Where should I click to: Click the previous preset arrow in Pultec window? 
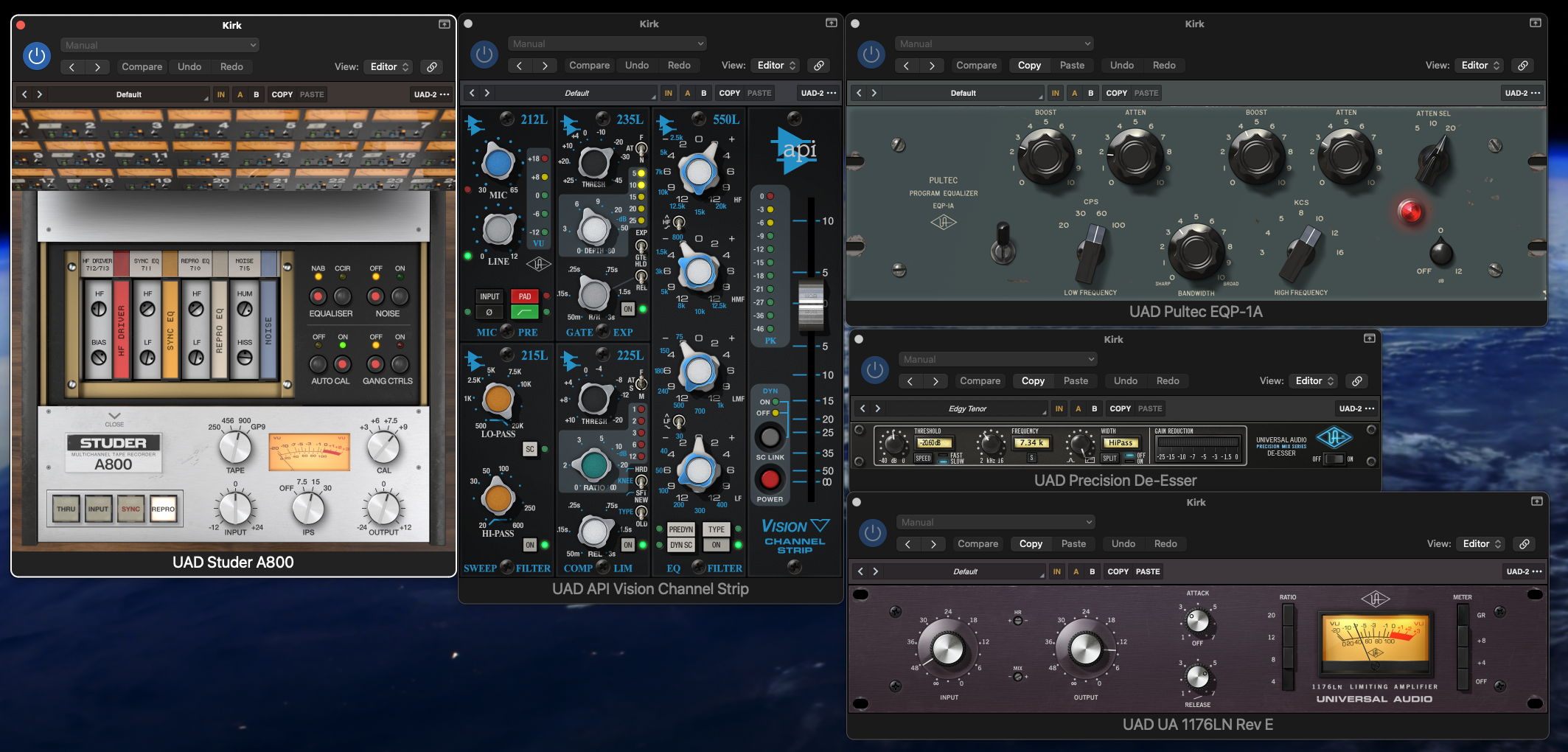tap(906, 66)
